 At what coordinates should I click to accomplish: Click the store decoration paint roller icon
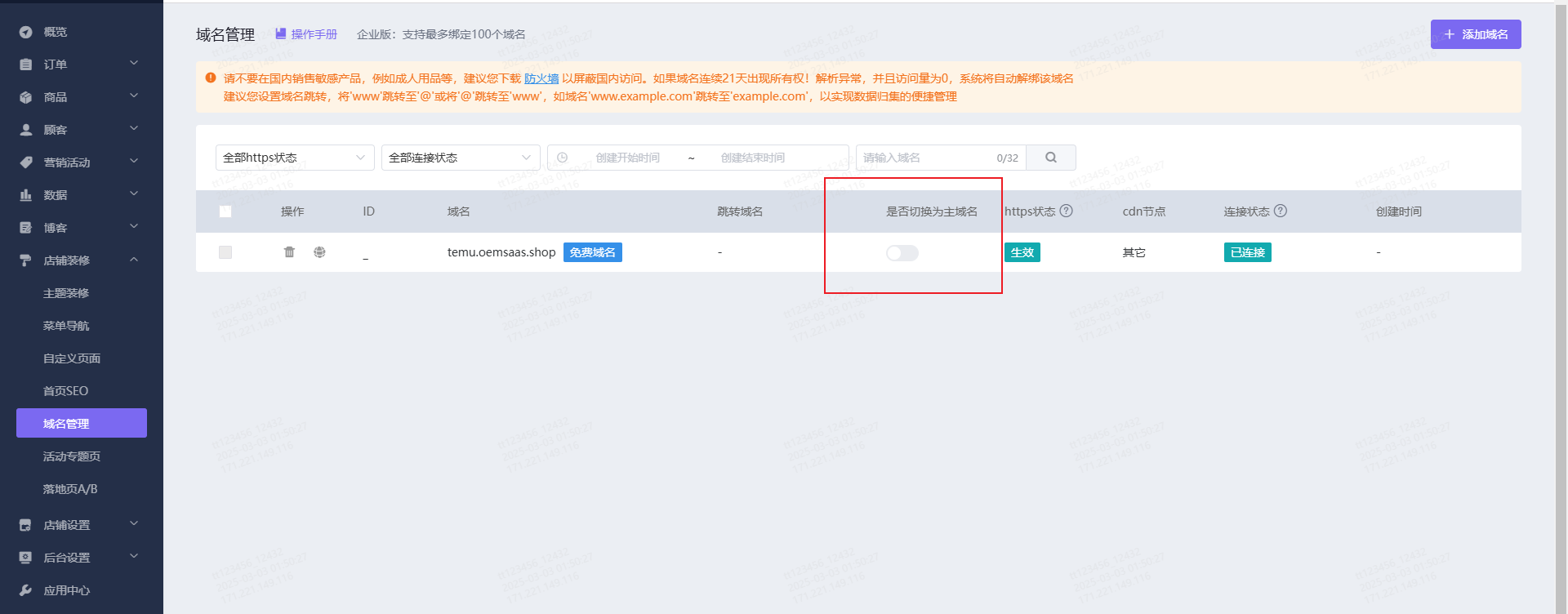[x=25, y=260]
